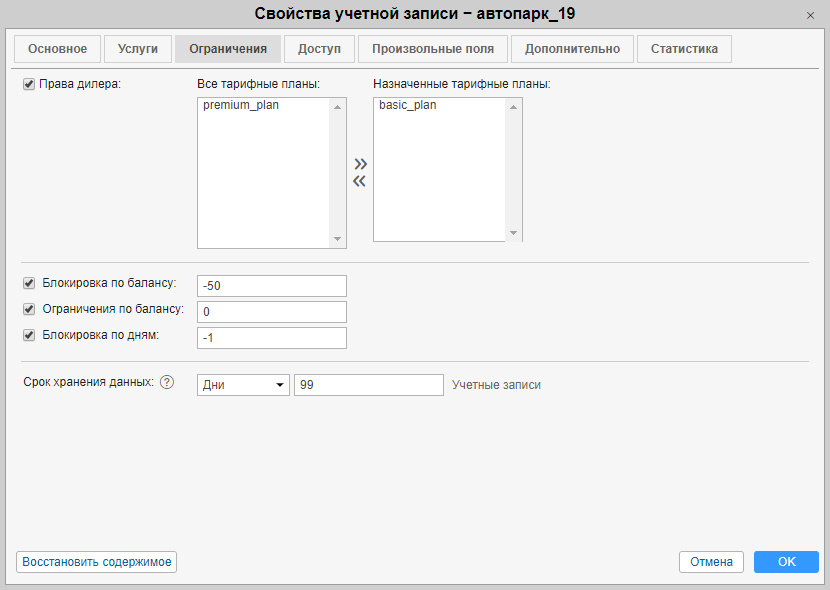Toggle the Права дилера checkbox

pyautogui.click(x=29, y=84)
